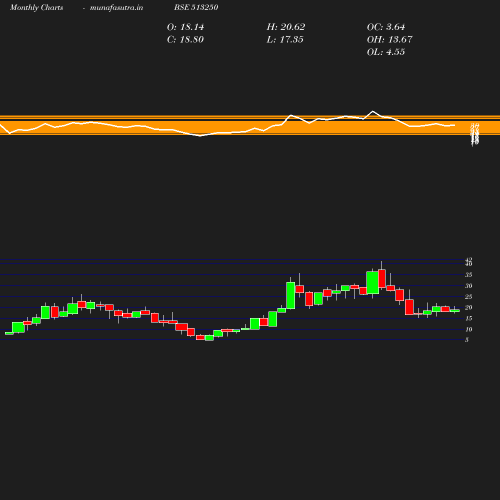Click the 20 price axis label

click(469, 308)
